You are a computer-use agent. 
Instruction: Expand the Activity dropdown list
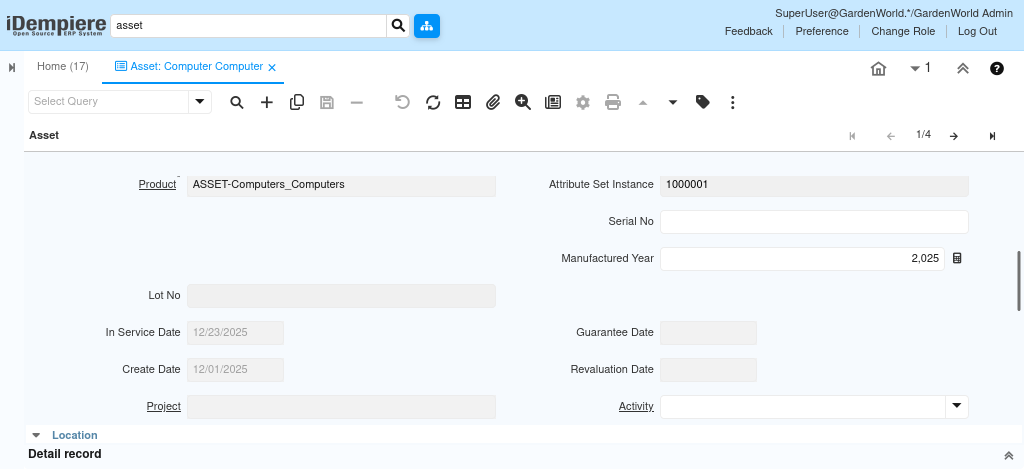coord(957,406)
